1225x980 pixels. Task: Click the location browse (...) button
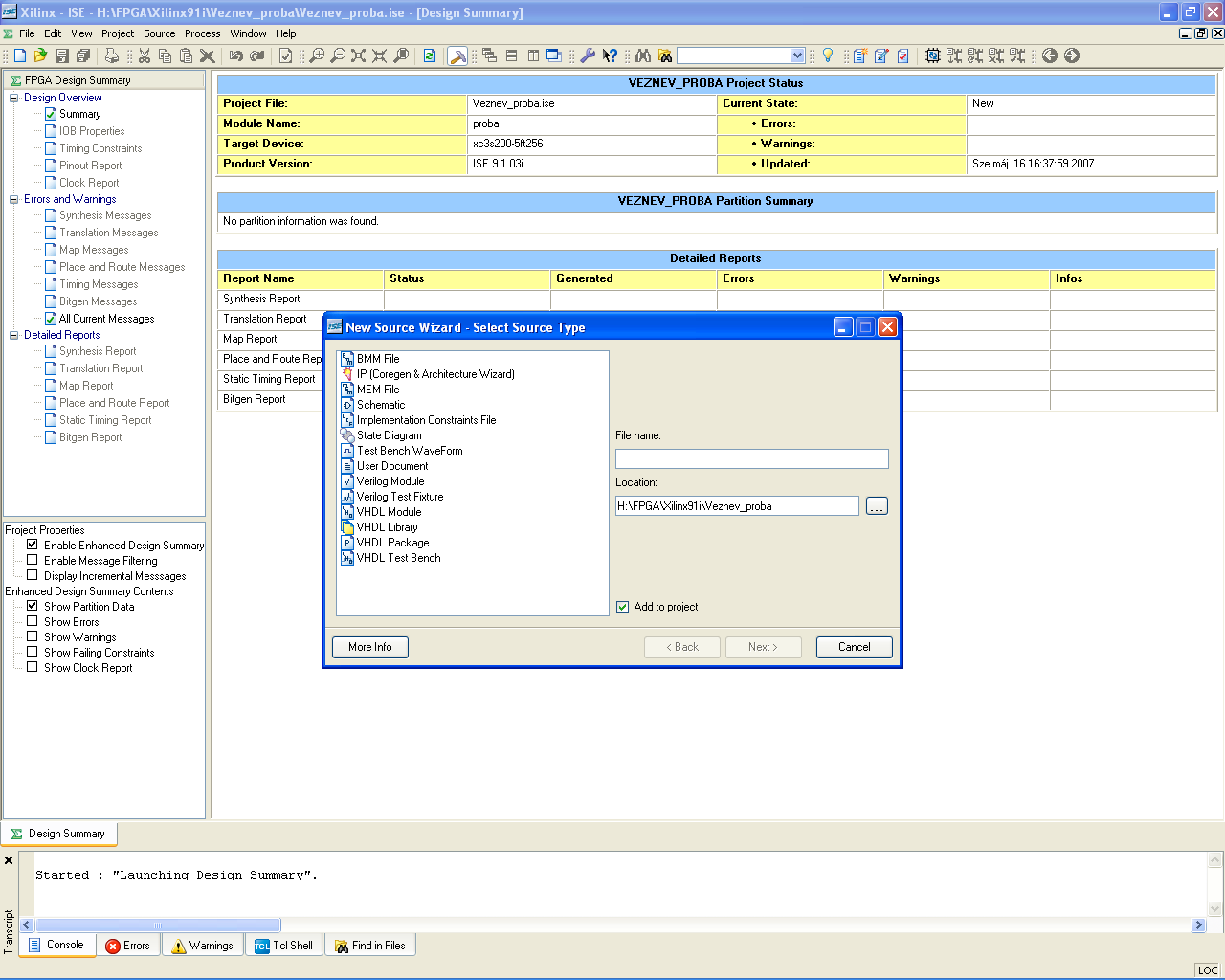(x=877, y=506)
